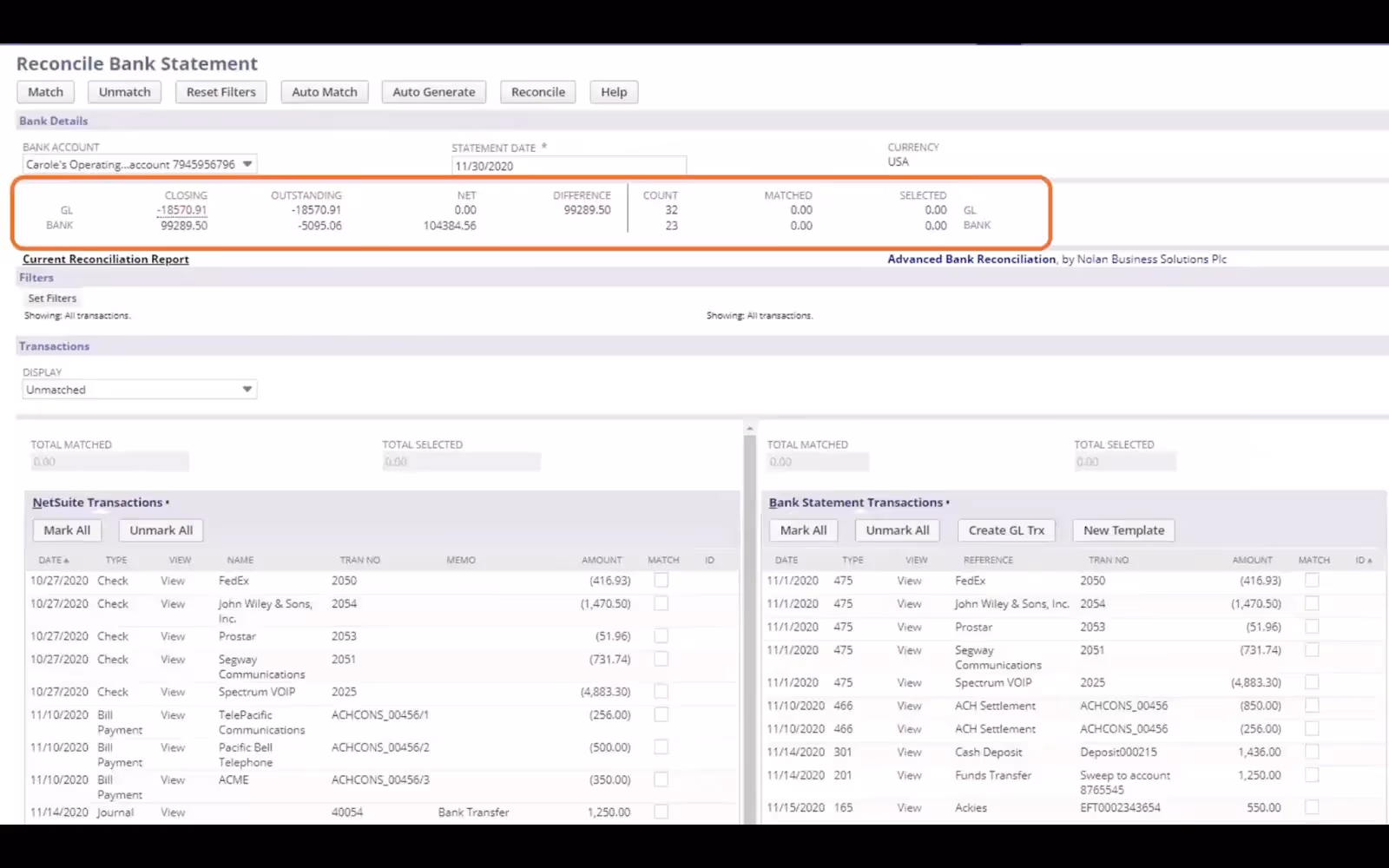
Task: Click the Auto Match button
Action: pyautogui.click(x=324, y=91)
